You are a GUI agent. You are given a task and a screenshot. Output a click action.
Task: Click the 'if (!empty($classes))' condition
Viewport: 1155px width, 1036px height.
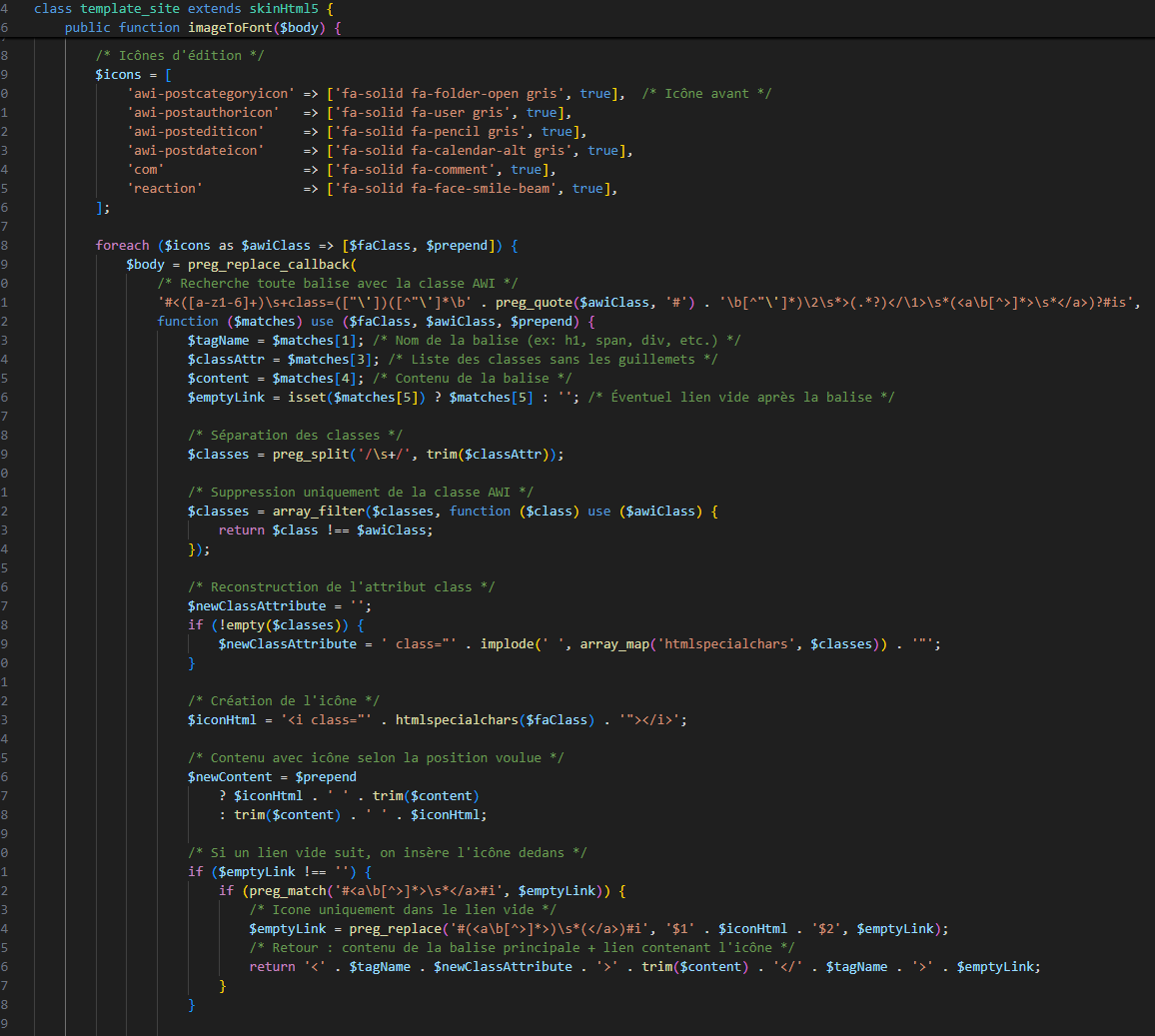point(276,625)
